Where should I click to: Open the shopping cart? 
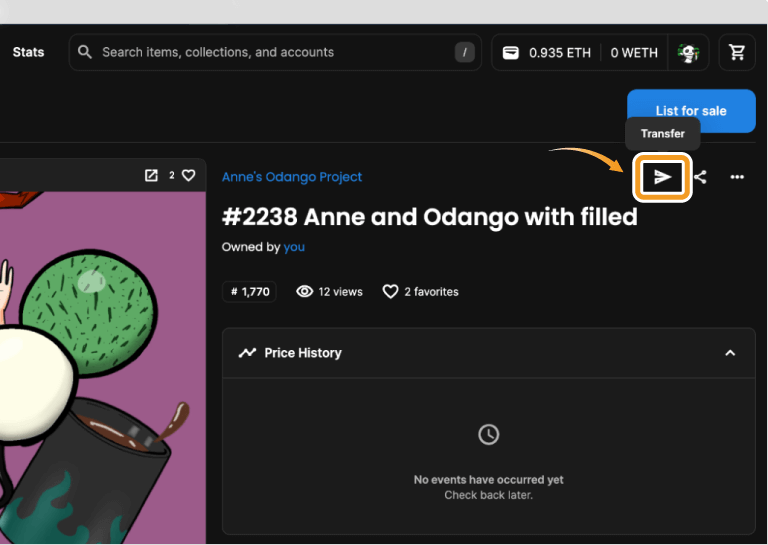(737, 52)
